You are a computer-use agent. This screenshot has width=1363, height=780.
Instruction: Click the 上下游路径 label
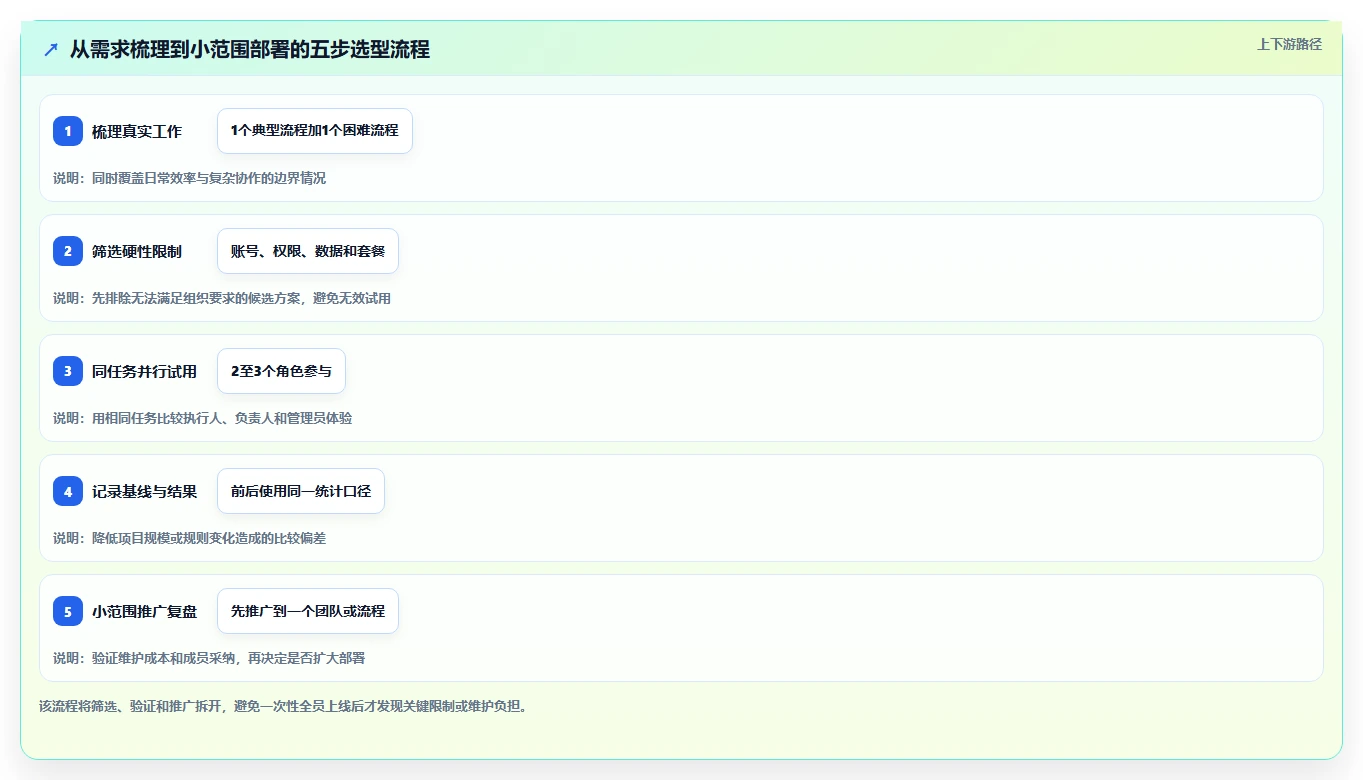tap(1289, 44)
